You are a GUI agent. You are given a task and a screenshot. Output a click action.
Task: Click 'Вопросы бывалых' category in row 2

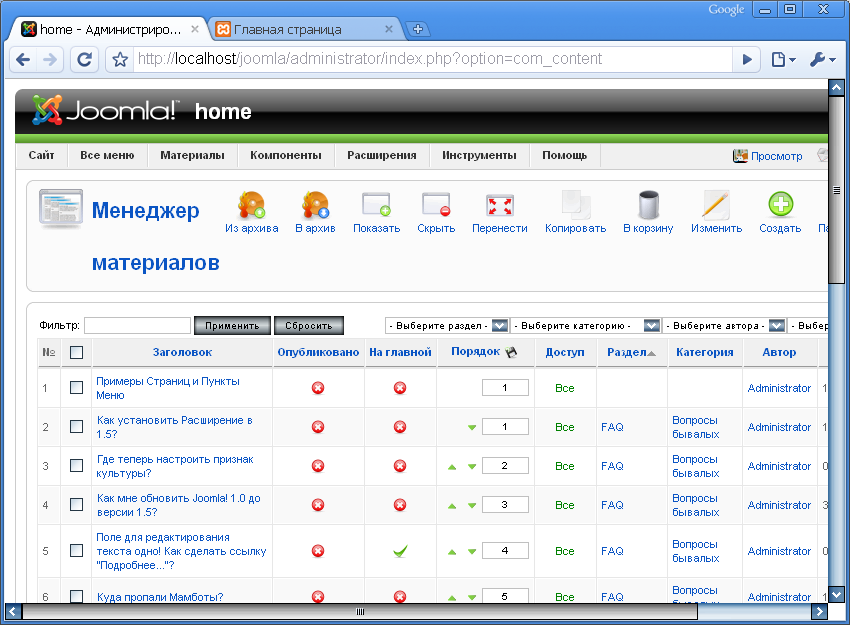click(x=696, y=427)
